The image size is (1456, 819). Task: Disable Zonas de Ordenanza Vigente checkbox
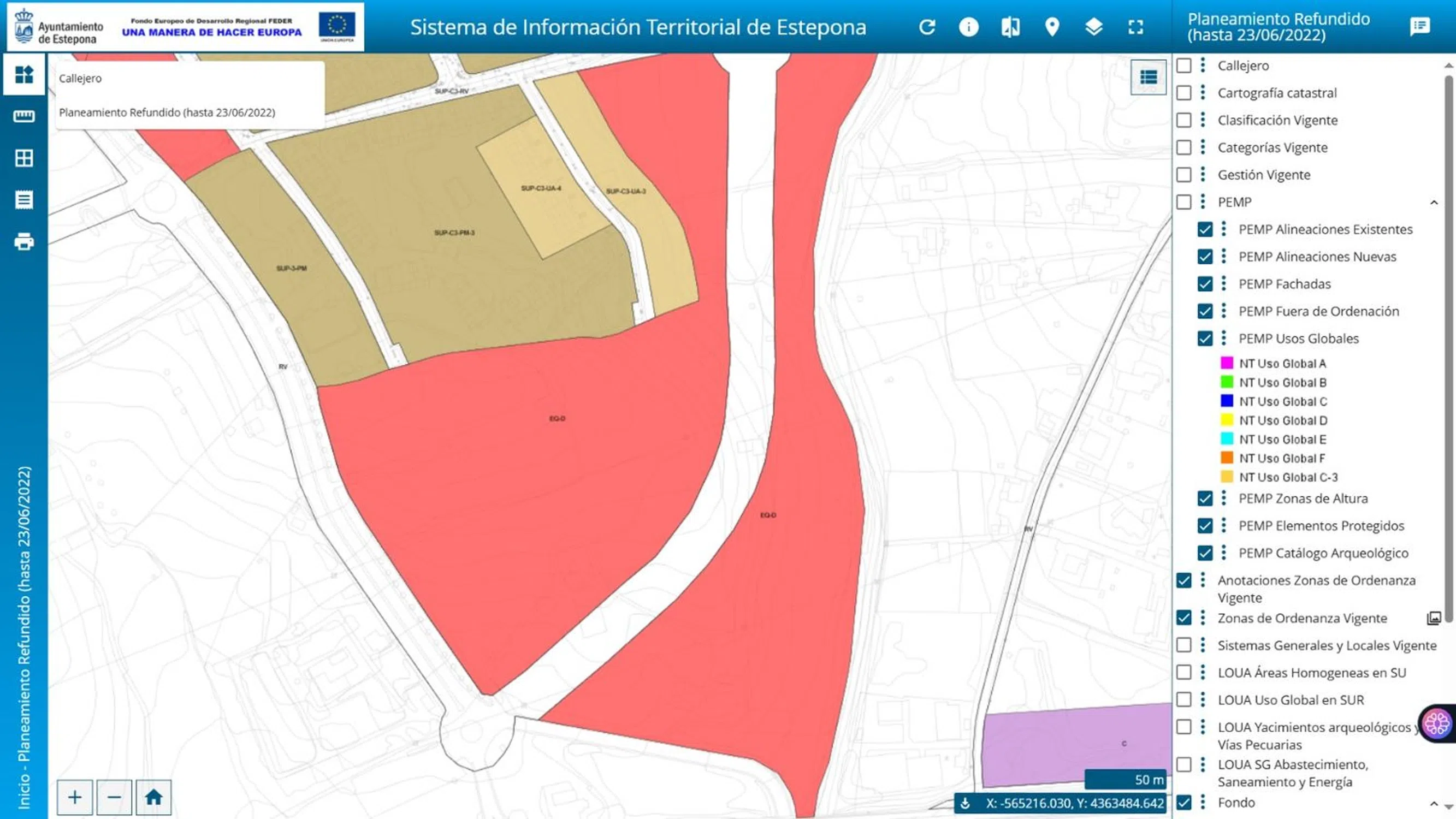(1183, 618)
